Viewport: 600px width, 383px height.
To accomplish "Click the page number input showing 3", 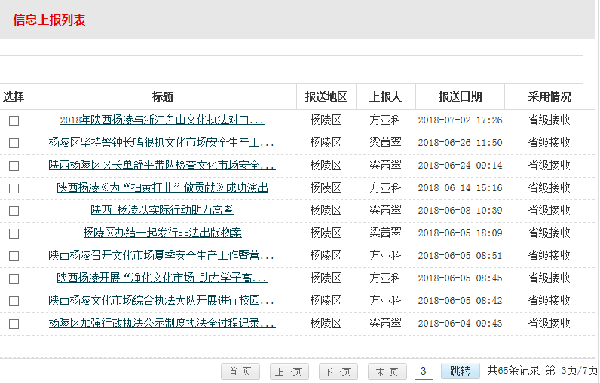I will [424, 371].
